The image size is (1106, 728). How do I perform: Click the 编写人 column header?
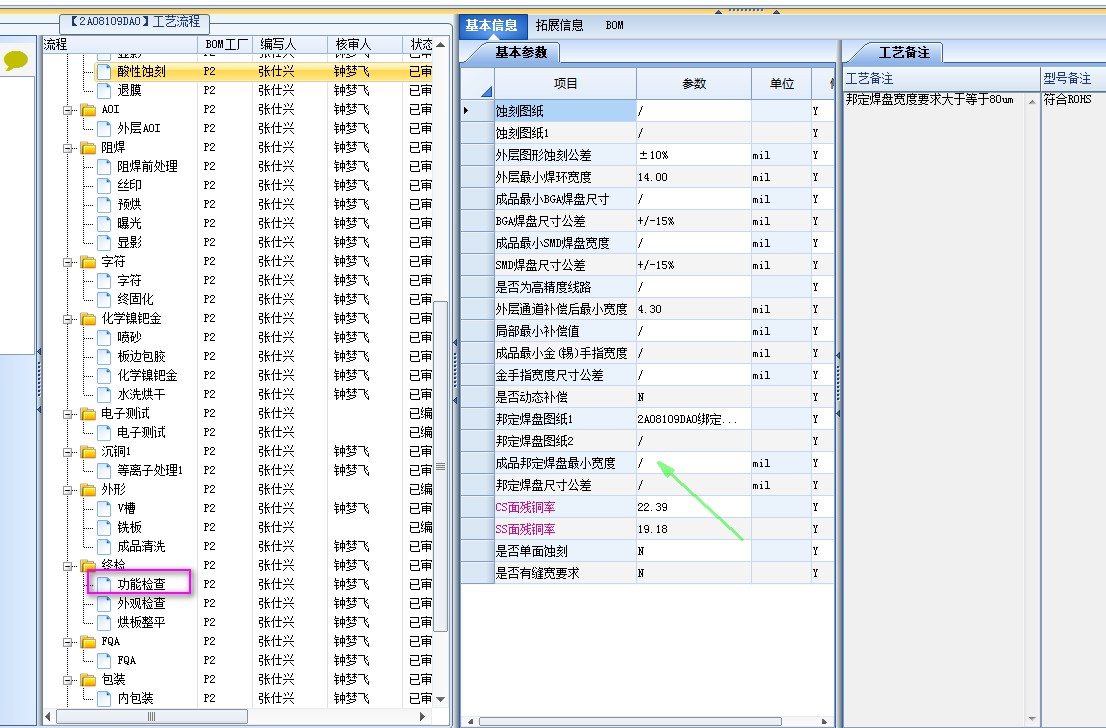click(290, 44)
